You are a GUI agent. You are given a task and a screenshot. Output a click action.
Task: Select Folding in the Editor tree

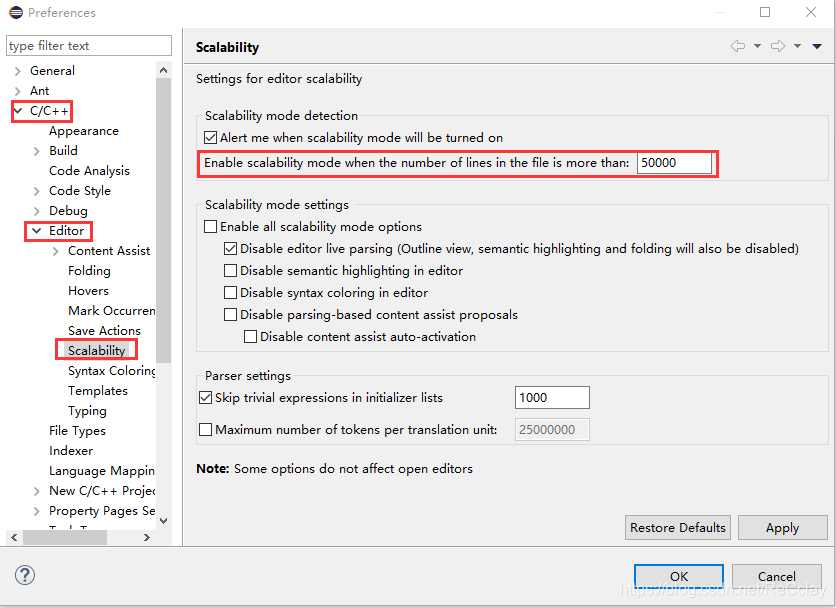click(89, 270)
